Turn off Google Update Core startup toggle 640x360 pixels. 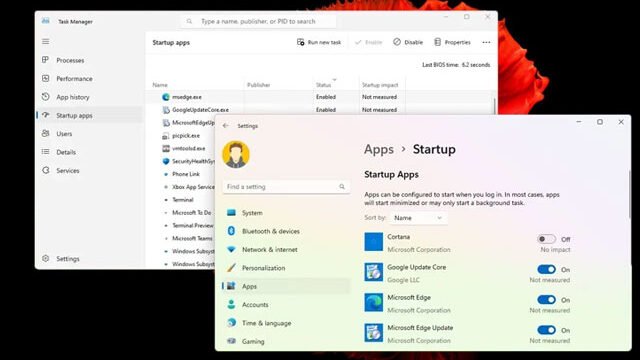coord(546,269)
